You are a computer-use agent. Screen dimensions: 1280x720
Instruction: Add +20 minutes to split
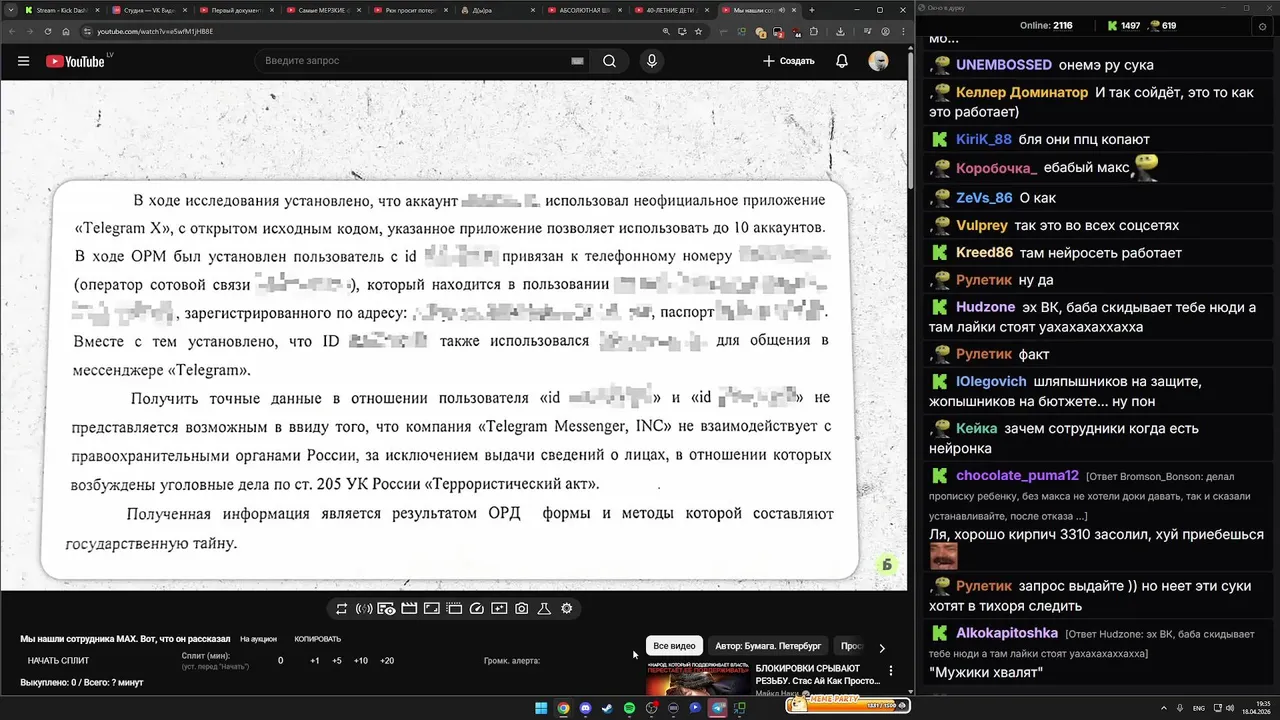[x=387, y=661]
